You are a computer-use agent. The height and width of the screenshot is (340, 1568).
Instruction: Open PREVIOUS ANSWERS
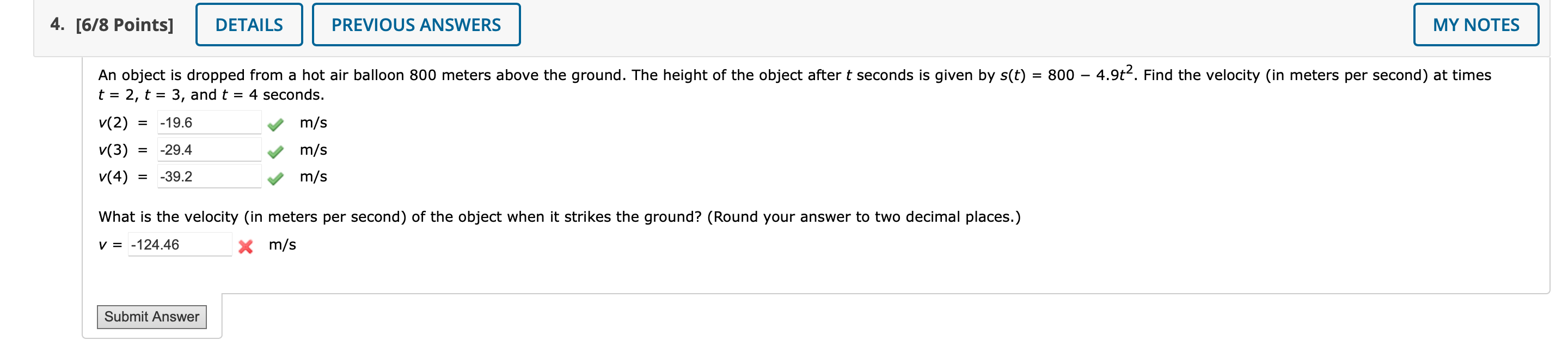tap(416, 25)
